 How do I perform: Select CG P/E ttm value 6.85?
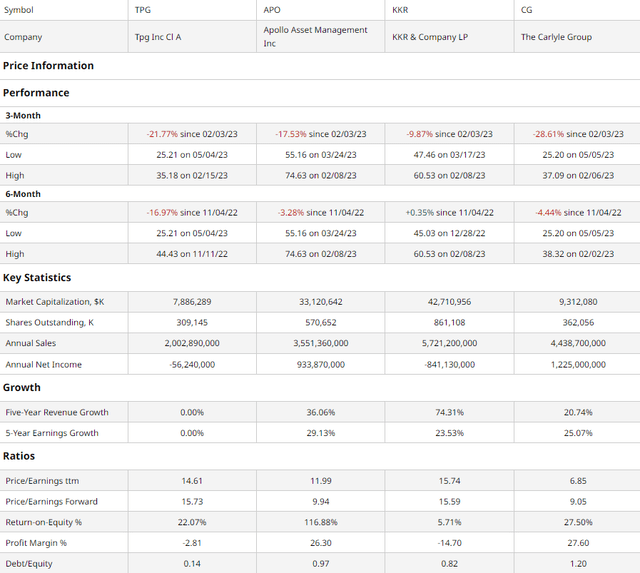coord(578,481)
